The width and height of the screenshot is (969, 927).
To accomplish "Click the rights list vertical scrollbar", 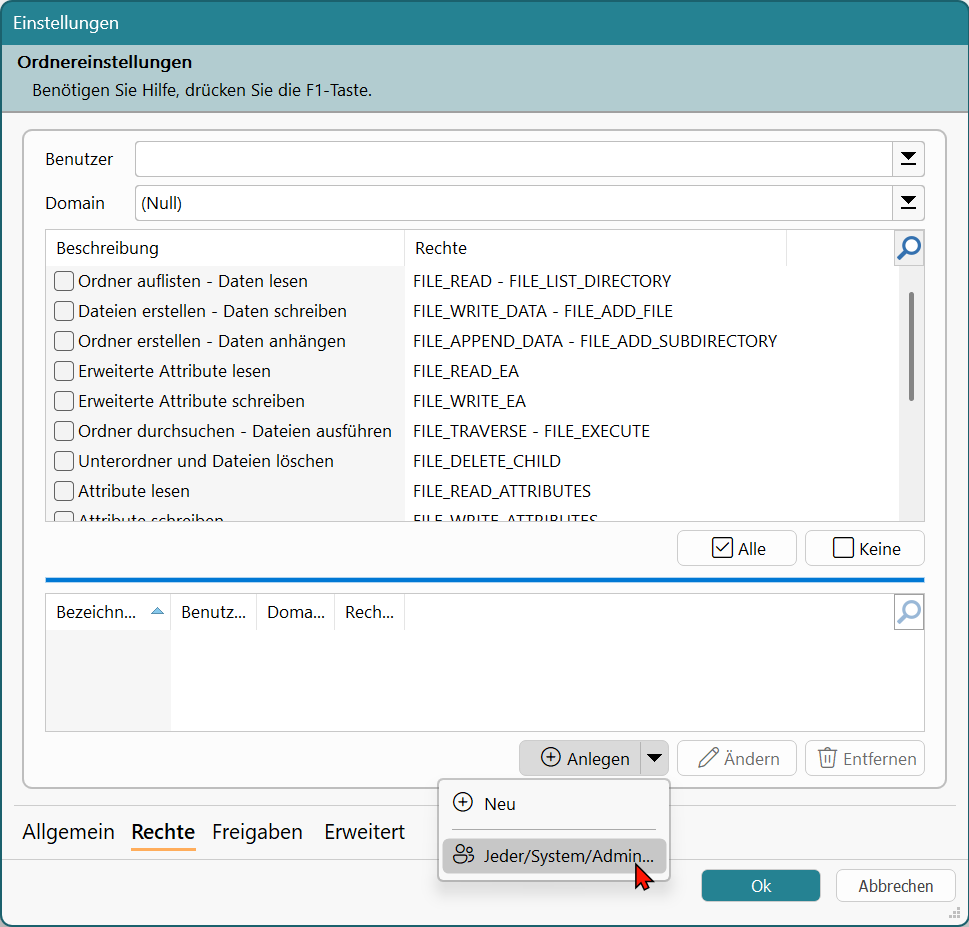I will pyautogui.click(x=911, y=346).
